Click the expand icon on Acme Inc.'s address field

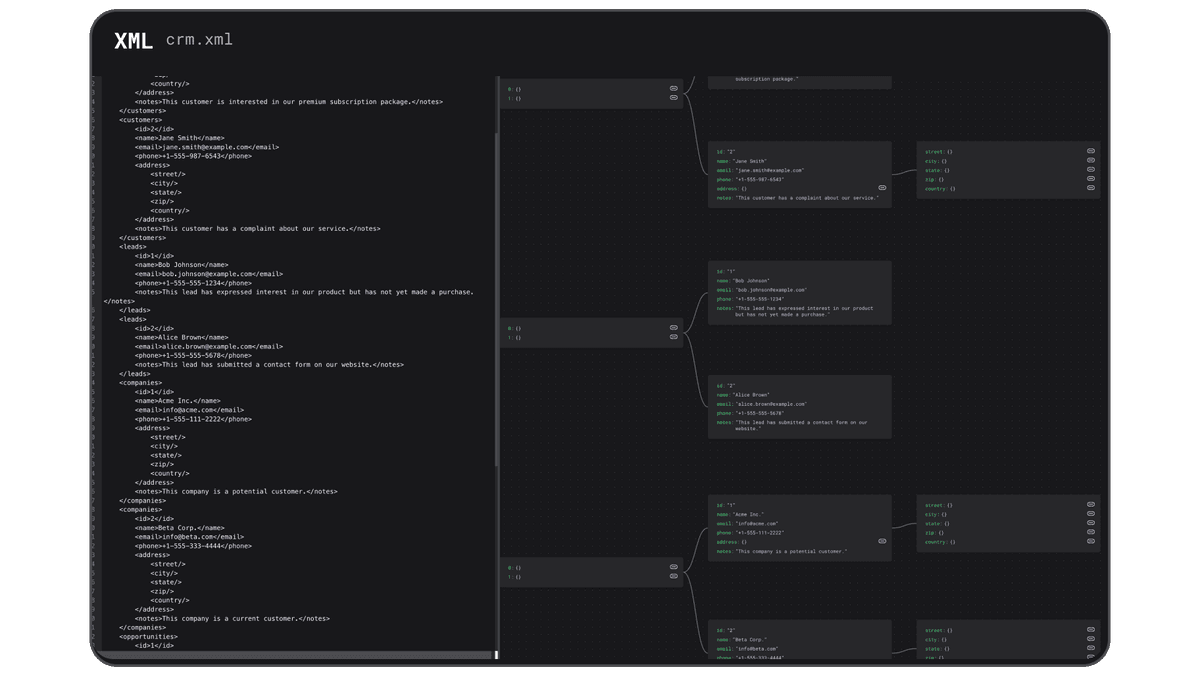click(x=881, y=541)
